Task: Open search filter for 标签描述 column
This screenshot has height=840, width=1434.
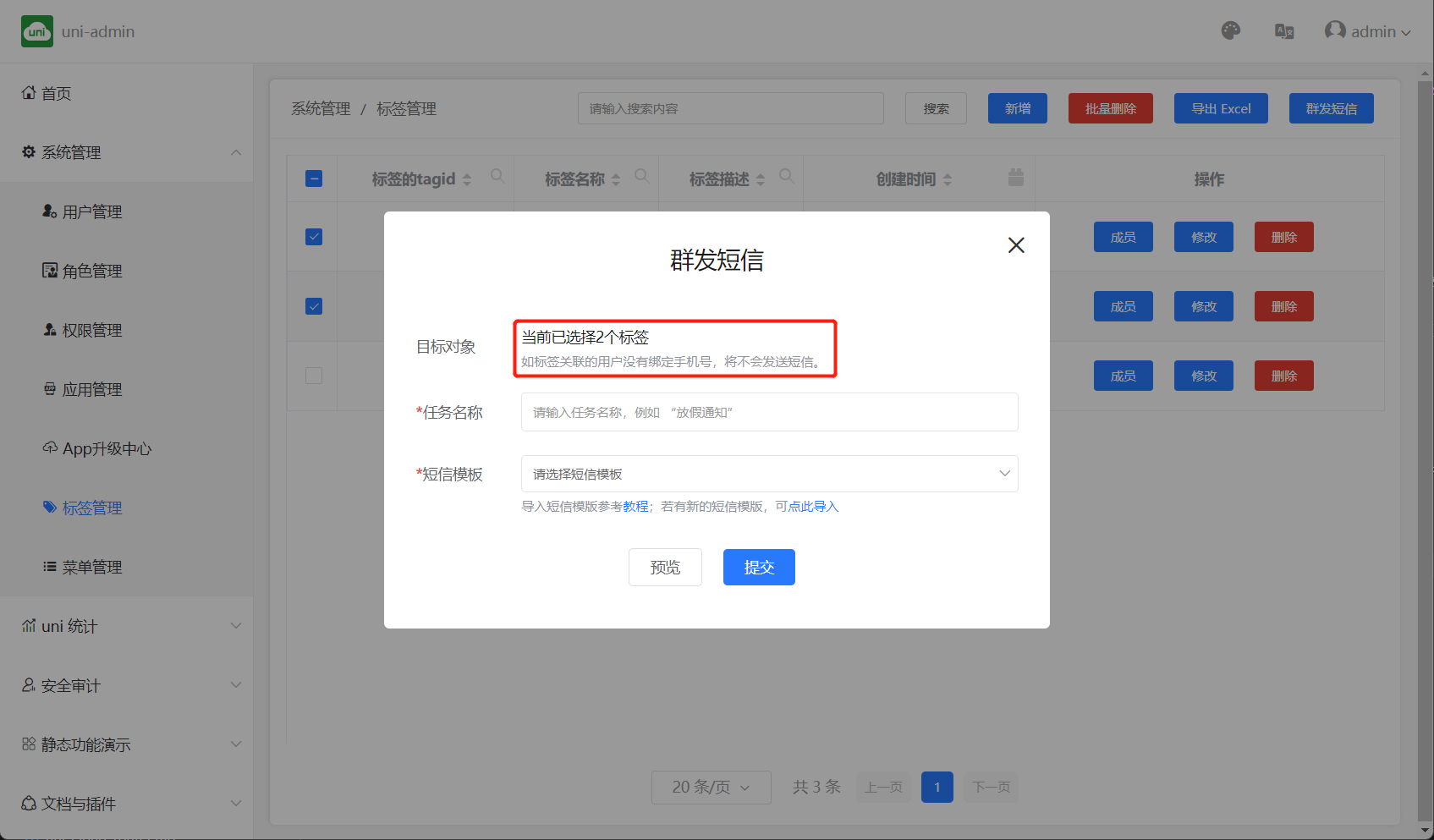Action: pyautogui.click(x=787, y=176)
